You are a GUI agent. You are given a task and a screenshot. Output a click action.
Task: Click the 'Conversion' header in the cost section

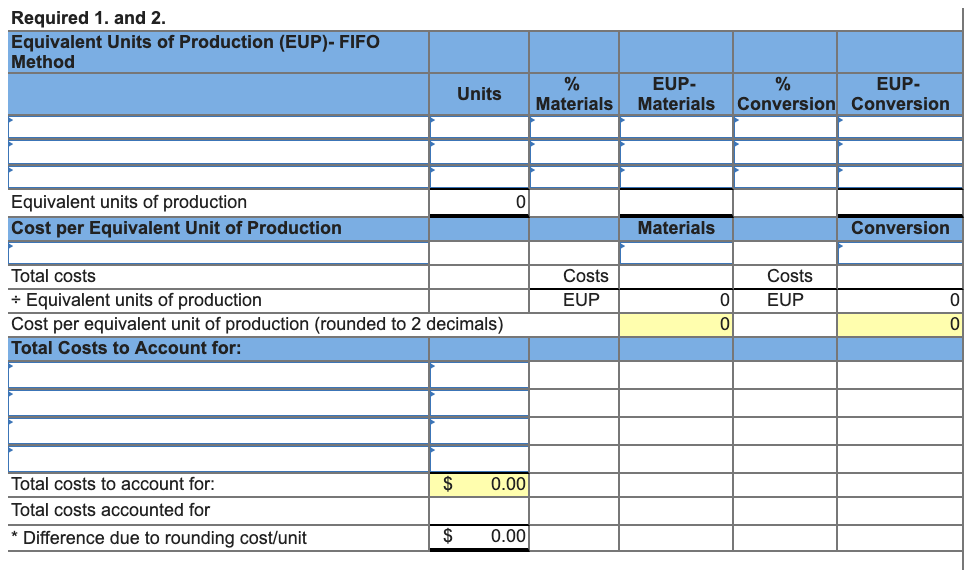tap(901, 228)
